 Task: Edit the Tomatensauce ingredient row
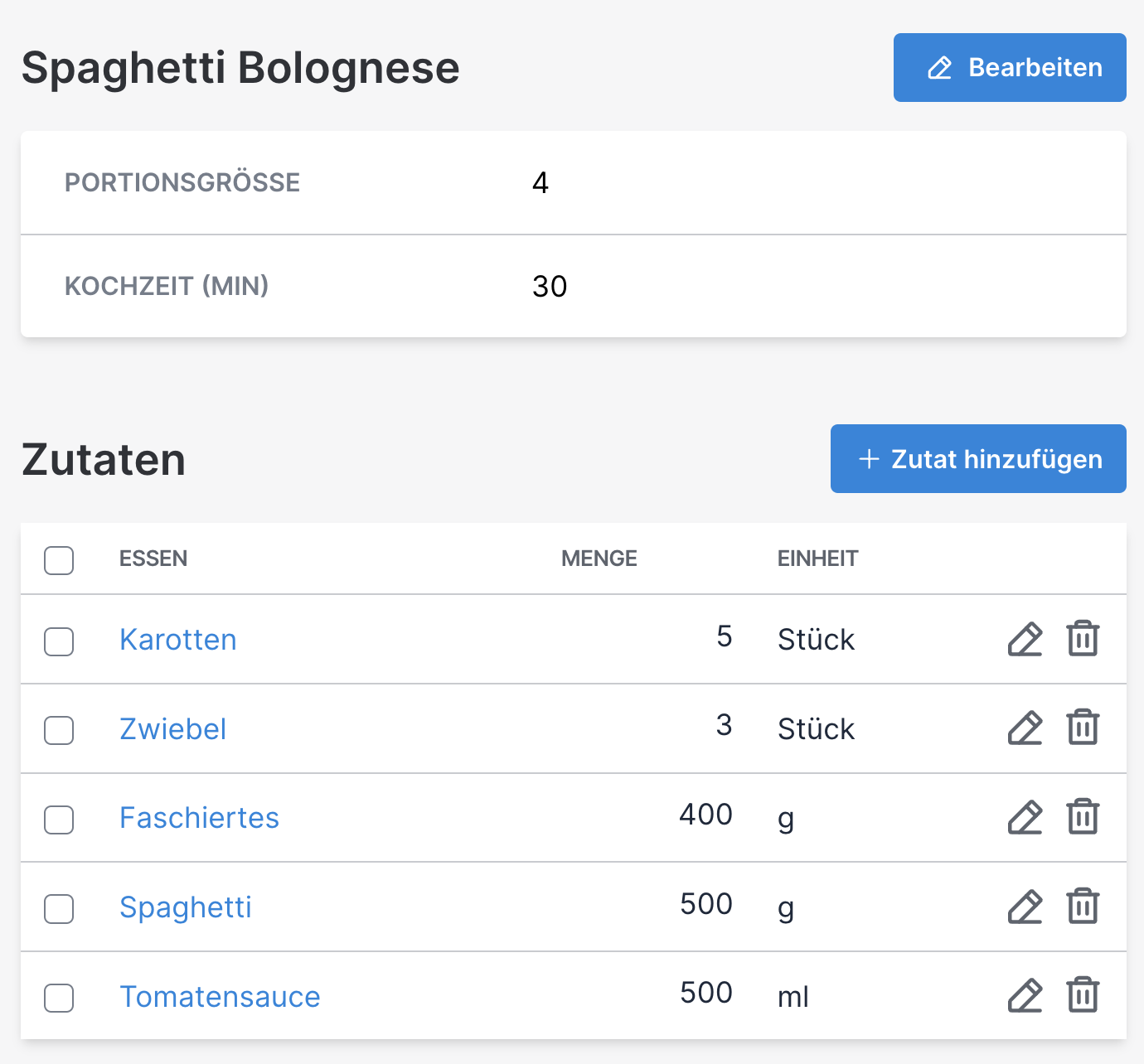click(x=1025, y=996)
